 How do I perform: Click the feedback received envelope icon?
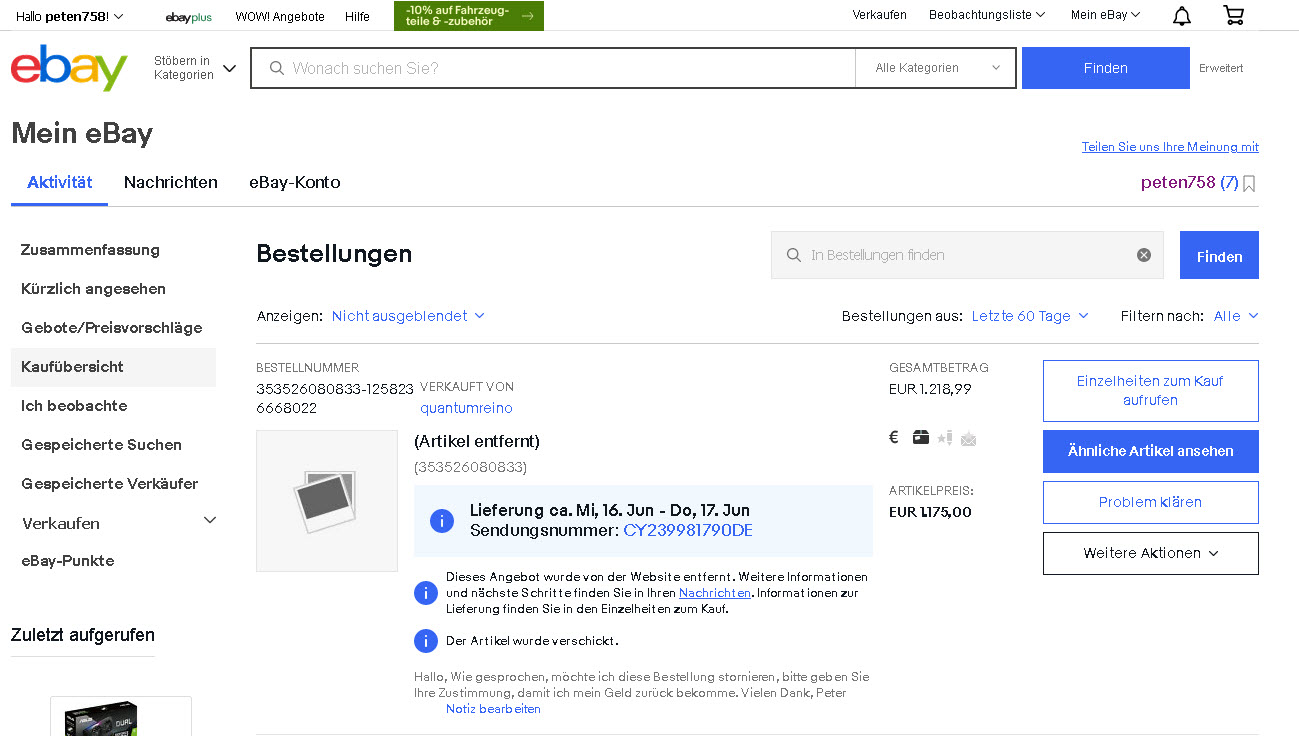pyautogui.click(x=968, y=438)
